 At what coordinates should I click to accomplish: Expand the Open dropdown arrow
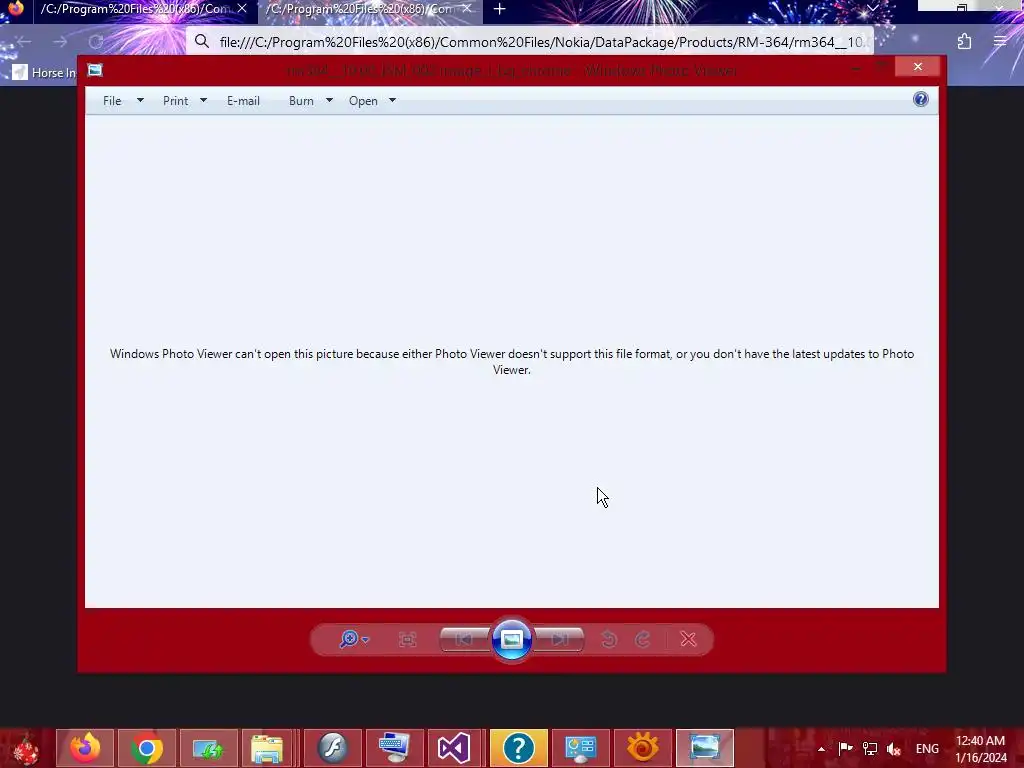pos(392,101)
